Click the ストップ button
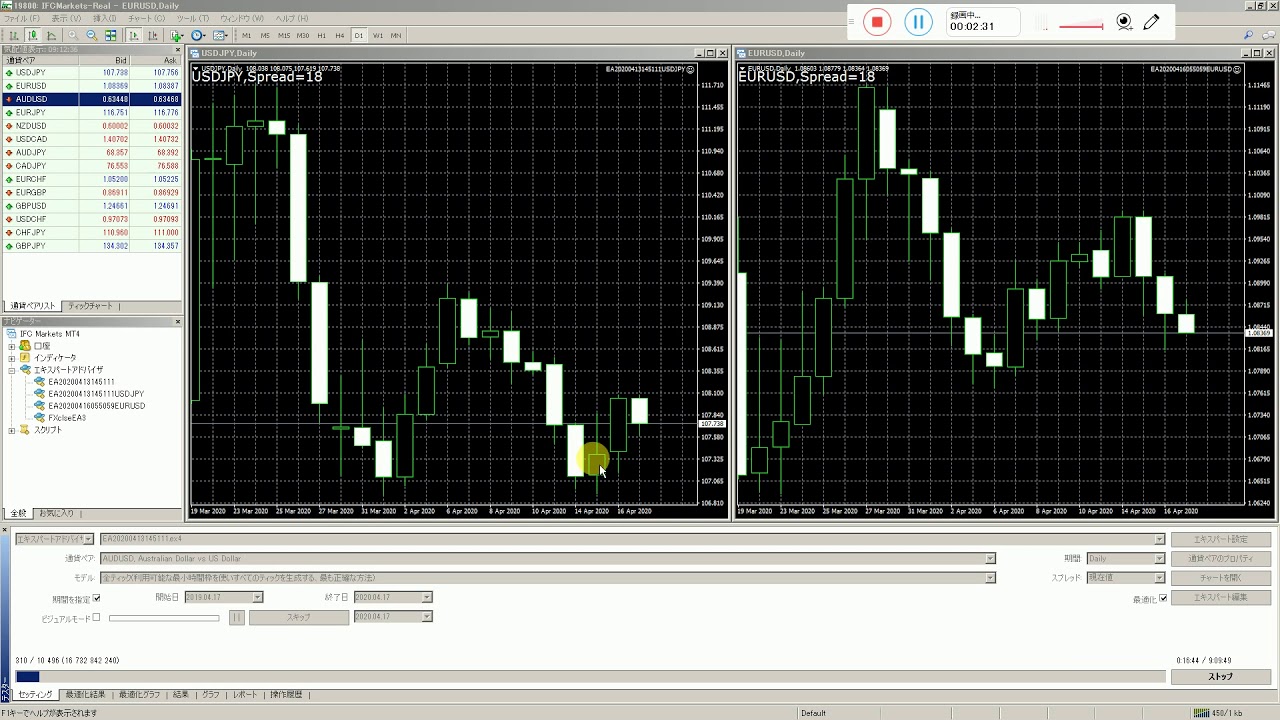1280x720 pixels. tap(1220, 677)
